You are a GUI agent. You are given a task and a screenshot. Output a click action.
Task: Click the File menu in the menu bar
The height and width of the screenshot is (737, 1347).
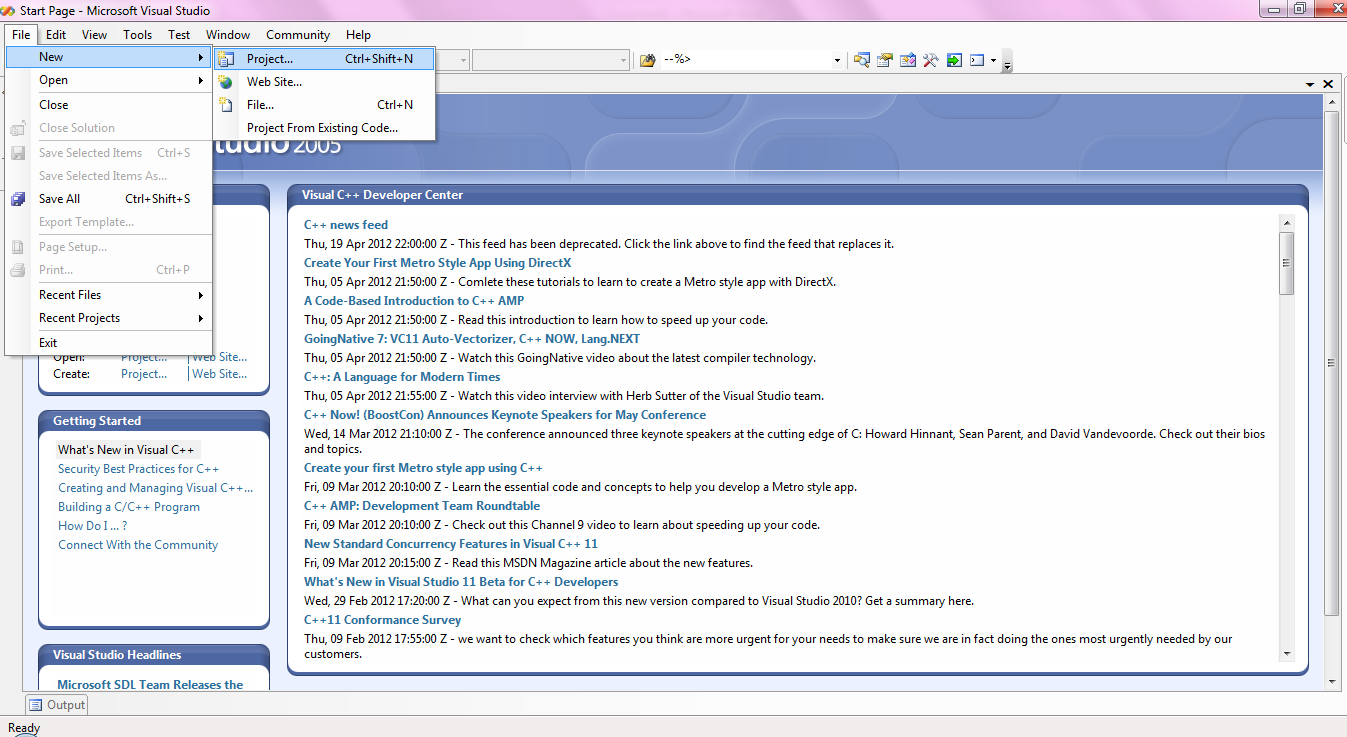21,34
